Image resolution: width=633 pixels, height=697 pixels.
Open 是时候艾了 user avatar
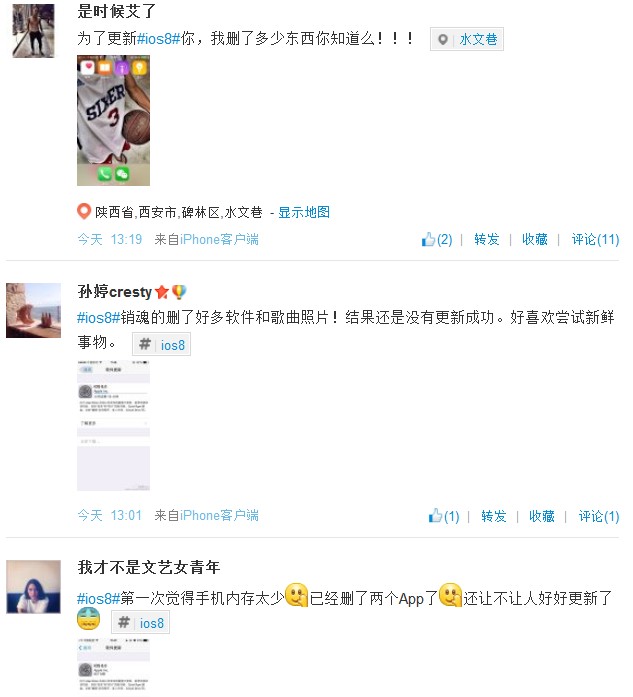(x=33, y=31)
